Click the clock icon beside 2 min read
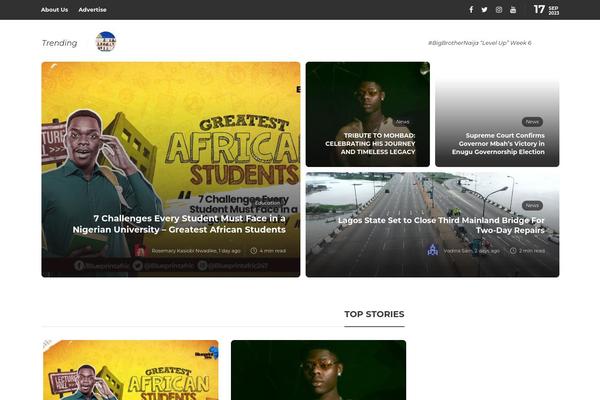600x400 pixels. [x=513, y=251]
